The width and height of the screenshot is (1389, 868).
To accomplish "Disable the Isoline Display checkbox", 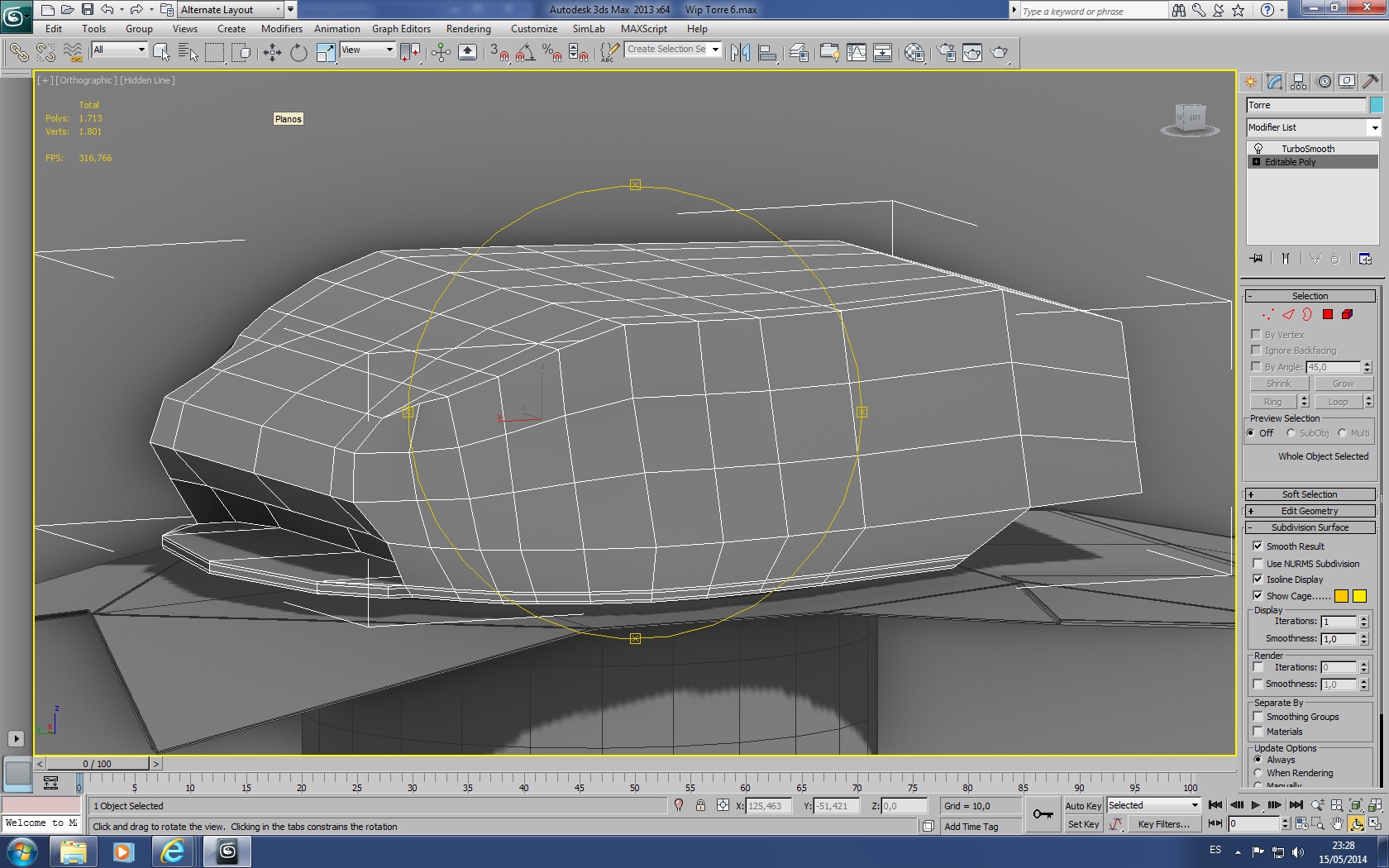I will tap(1258, 579).
